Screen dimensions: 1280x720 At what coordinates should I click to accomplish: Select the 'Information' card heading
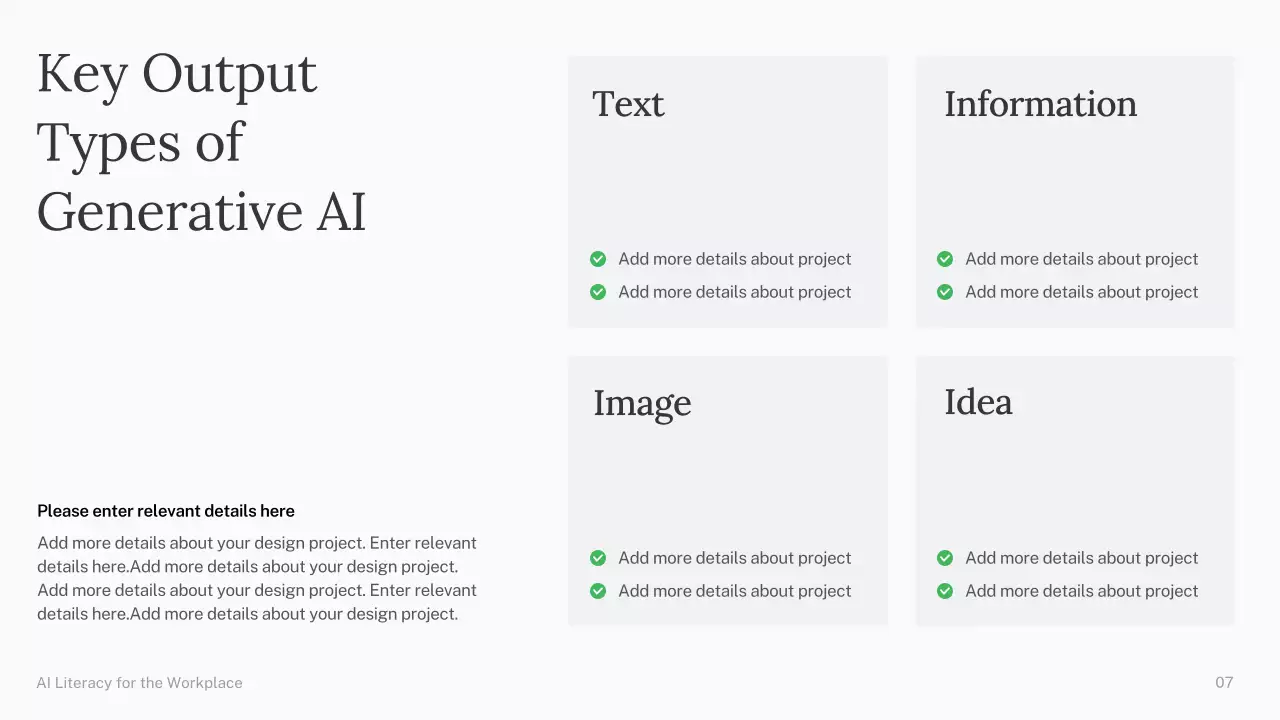click(1040, 104)
